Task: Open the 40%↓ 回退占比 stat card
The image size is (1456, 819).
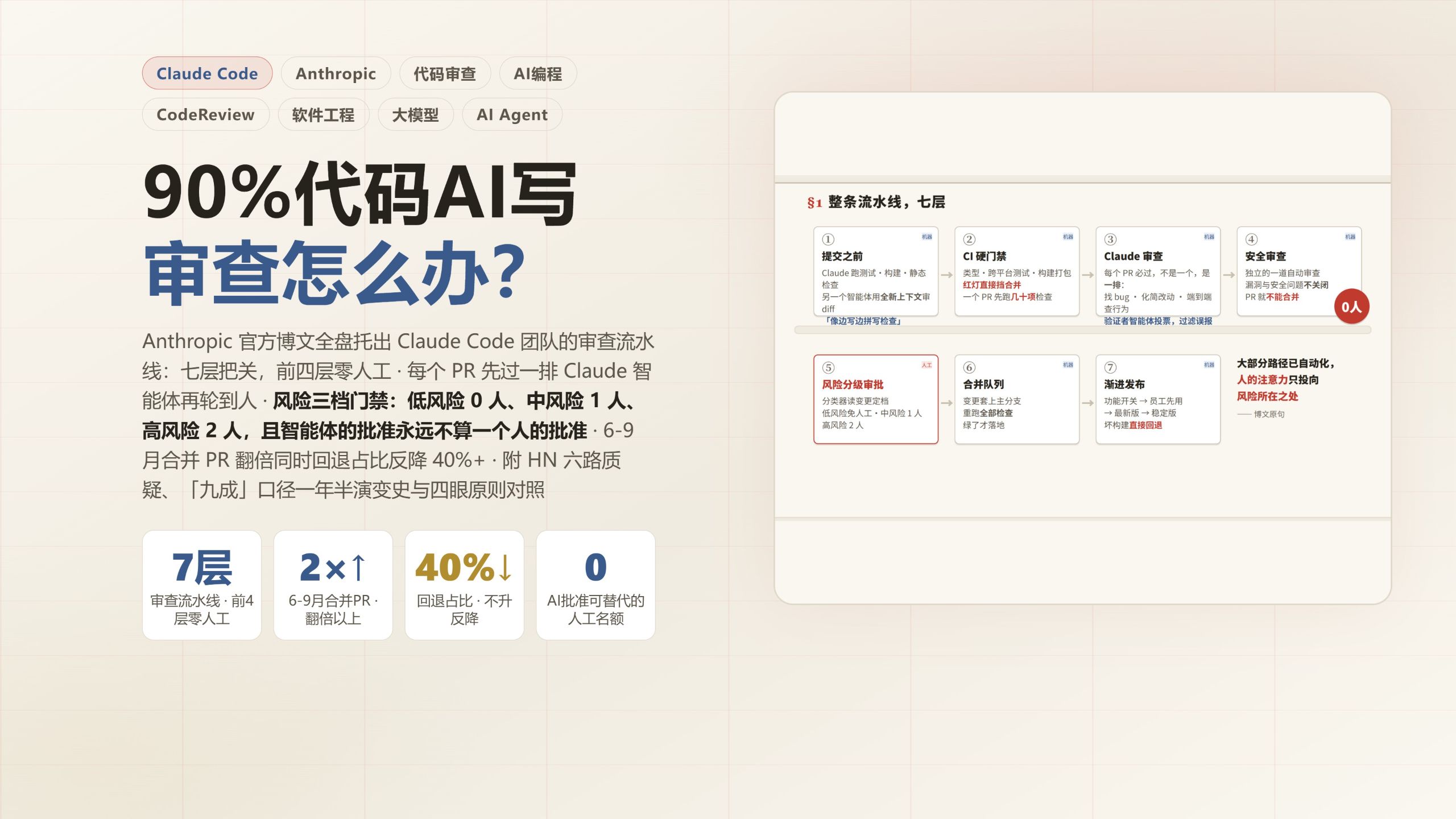Action: 465,585
